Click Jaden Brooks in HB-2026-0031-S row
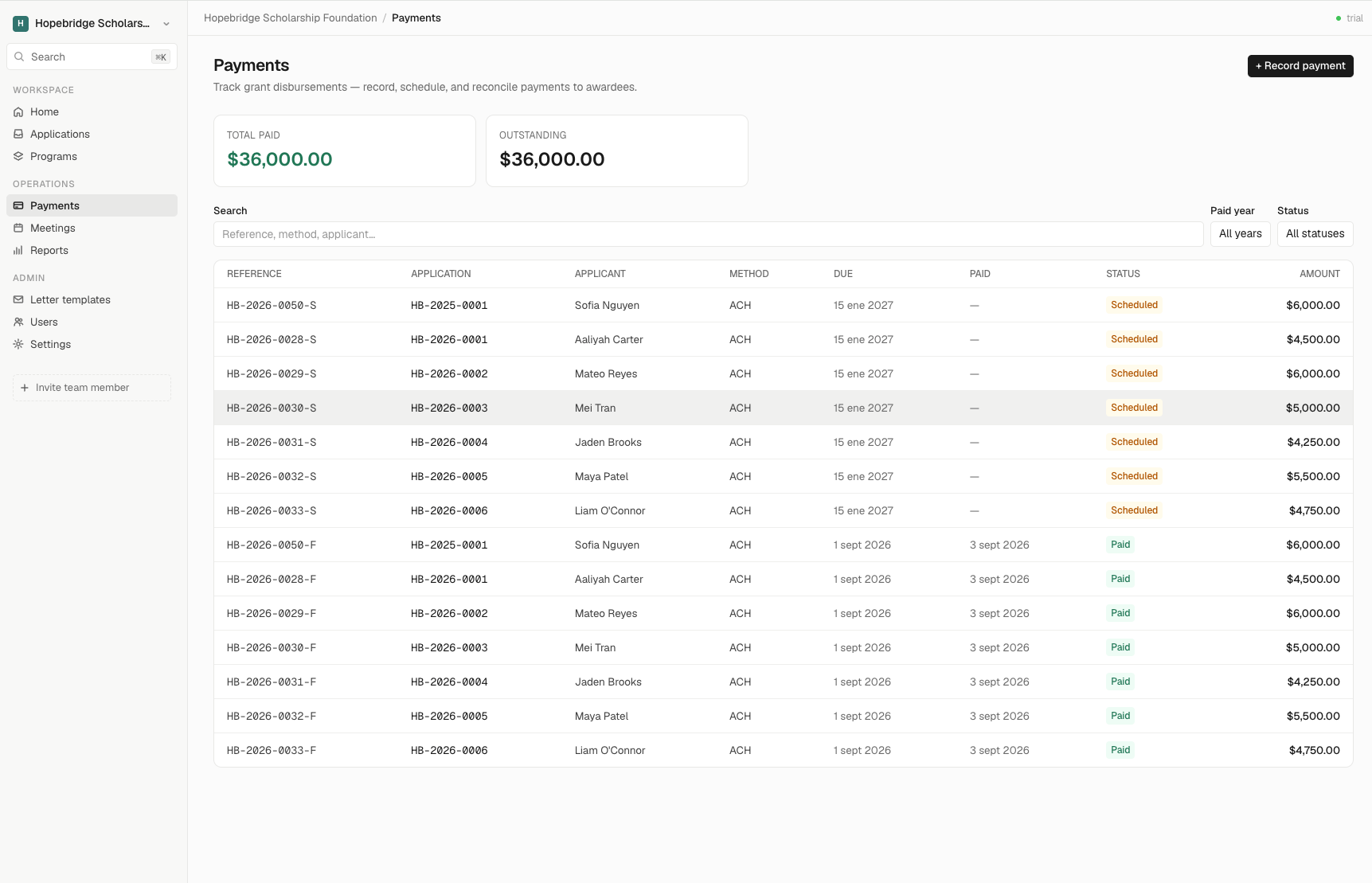Screen dimensions: 1372x883 click(x=608, y=443)
